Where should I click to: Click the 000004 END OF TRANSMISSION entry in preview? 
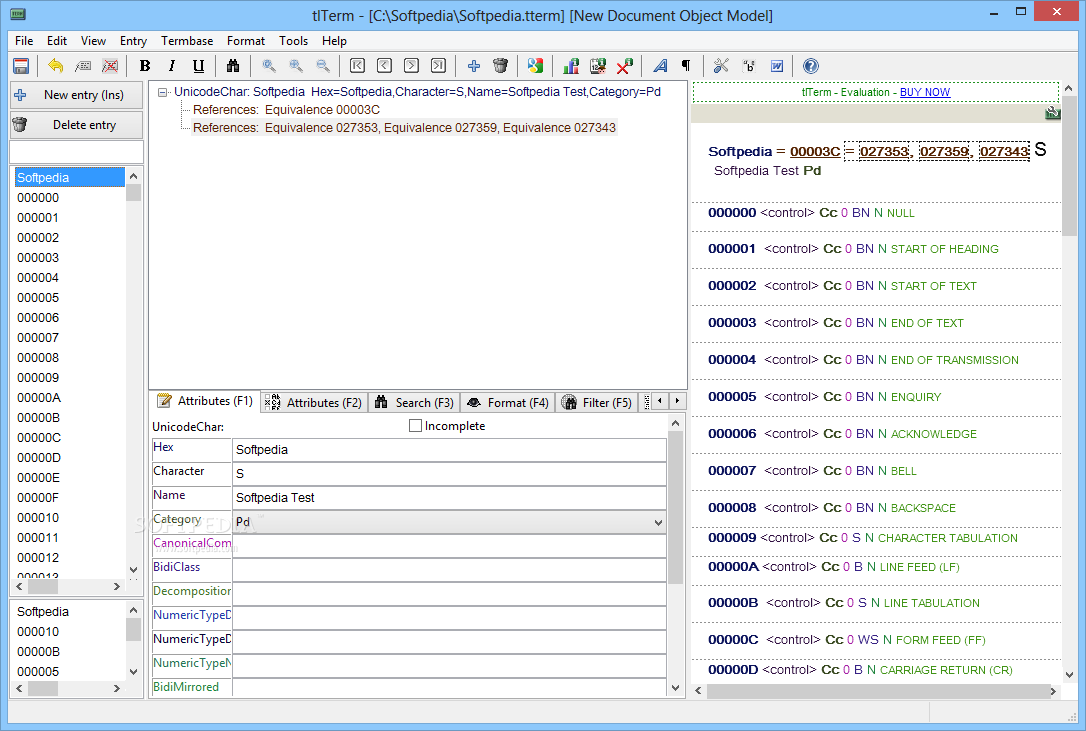point(863,360)
